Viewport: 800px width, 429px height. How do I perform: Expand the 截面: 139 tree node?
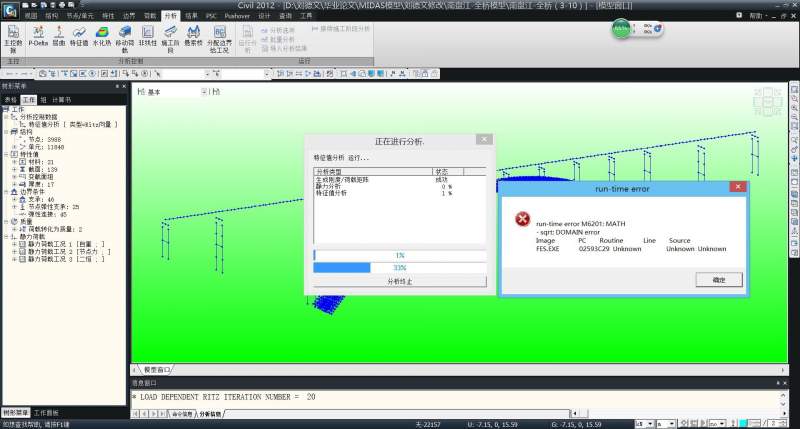tap(14, 169)
